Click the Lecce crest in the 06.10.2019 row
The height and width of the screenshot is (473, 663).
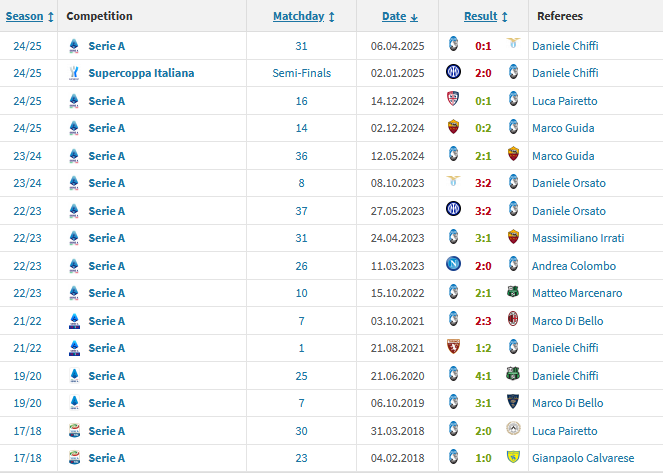[x=513, y=403]
